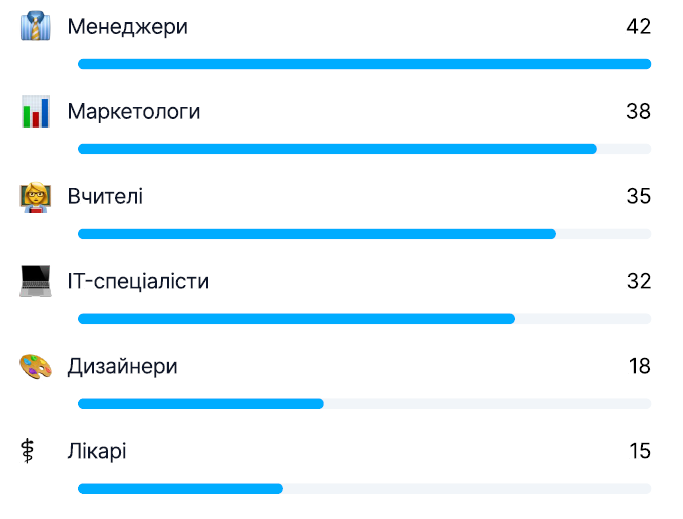Click the count 15 for Лікарі
The image size is (683, 519).
pos(640,452)
